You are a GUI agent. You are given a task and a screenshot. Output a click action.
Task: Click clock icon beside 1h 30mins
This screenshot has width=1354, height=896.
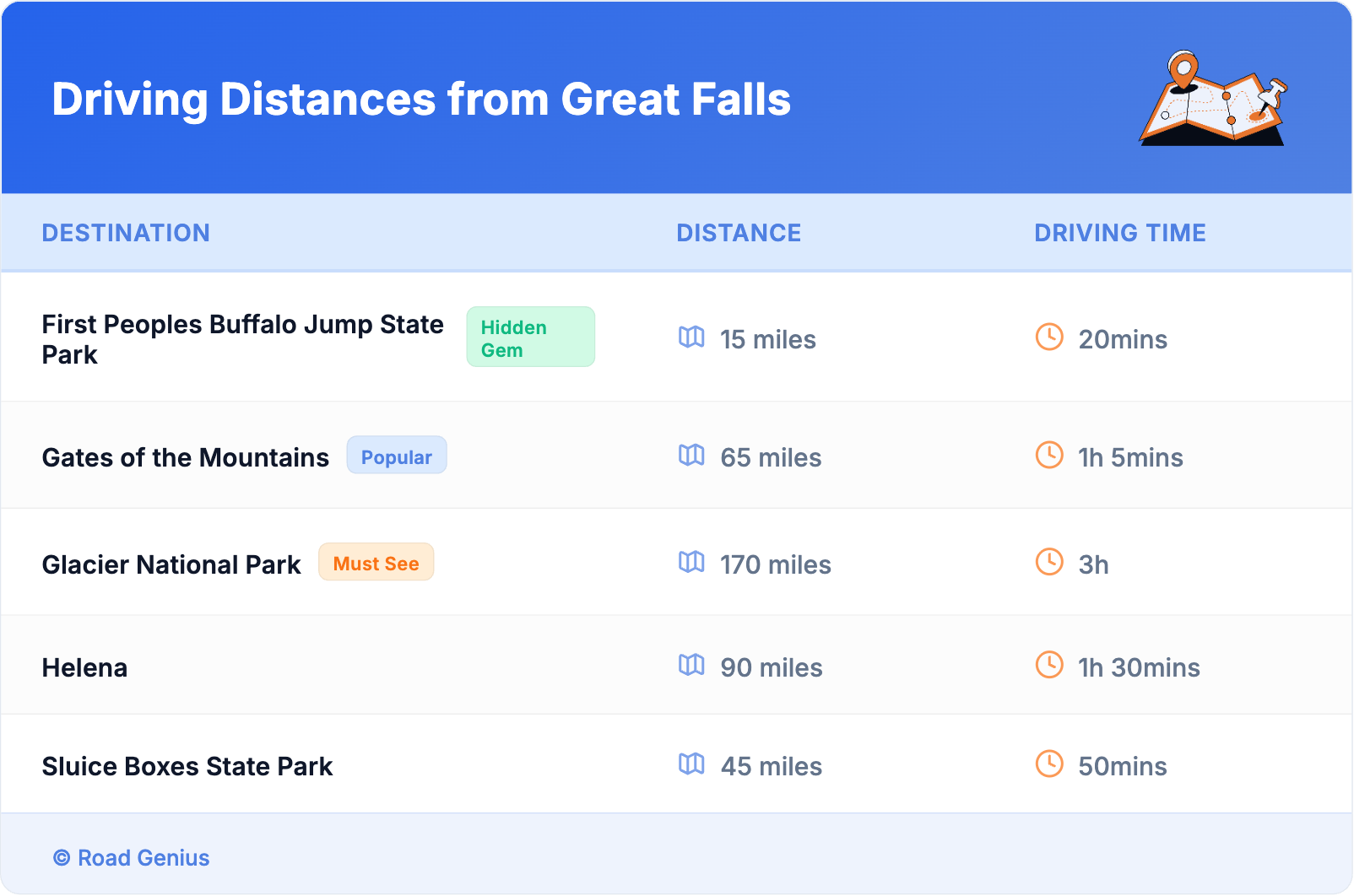(1049, 666)
